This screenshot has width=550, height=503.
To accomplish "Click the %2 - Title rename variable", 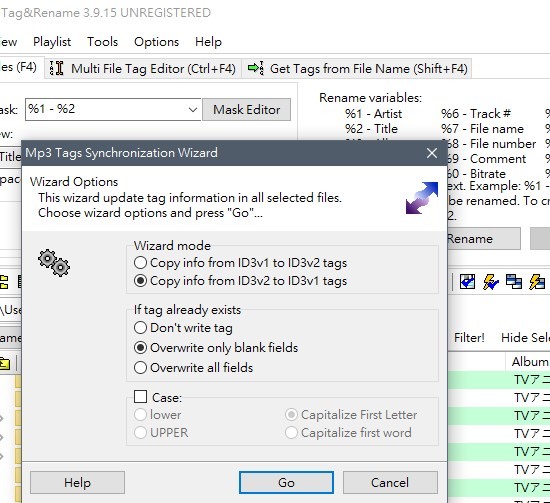I will pos(371,129).
